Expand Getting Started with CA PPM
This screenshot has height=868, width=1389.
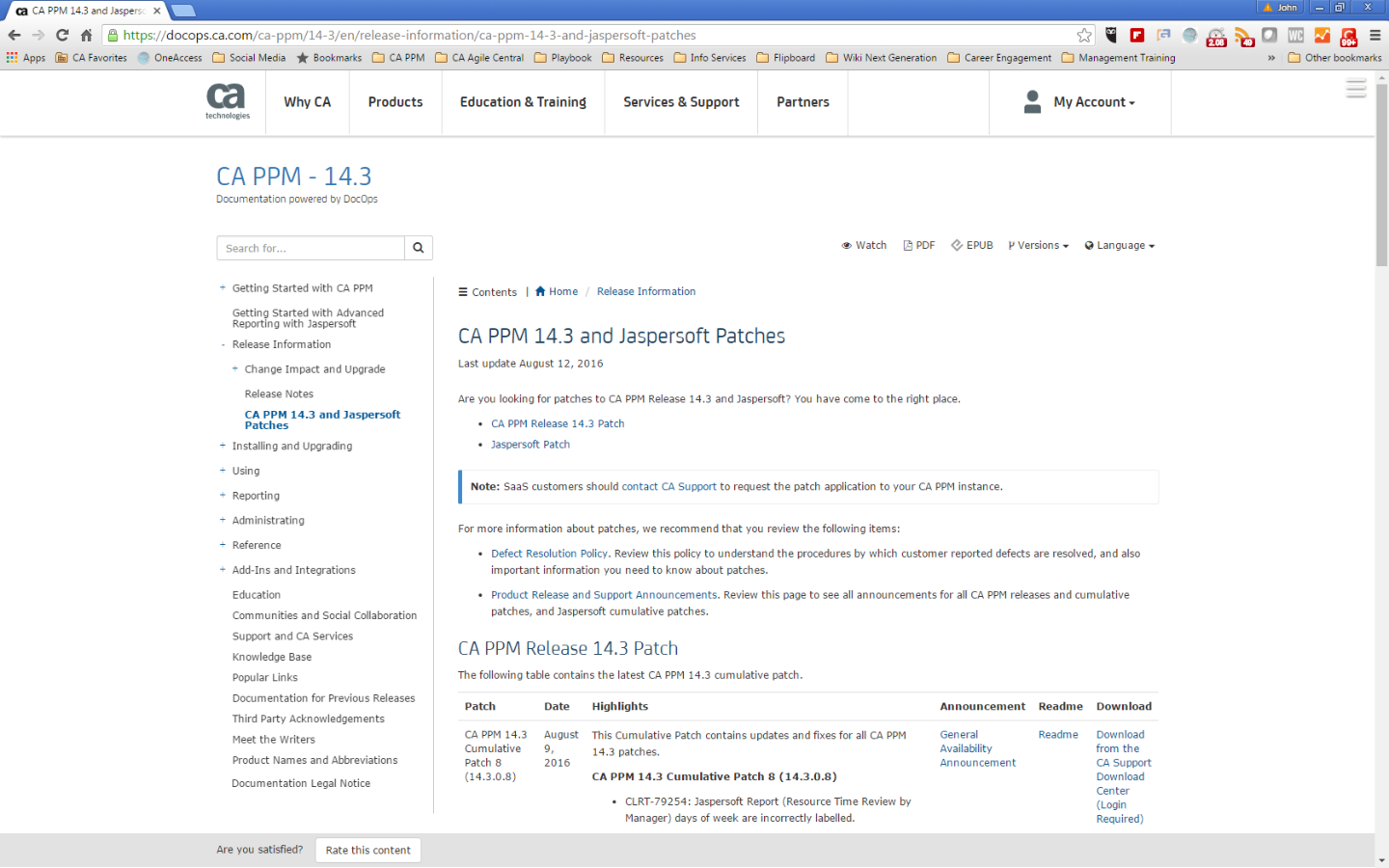(223, 287)
